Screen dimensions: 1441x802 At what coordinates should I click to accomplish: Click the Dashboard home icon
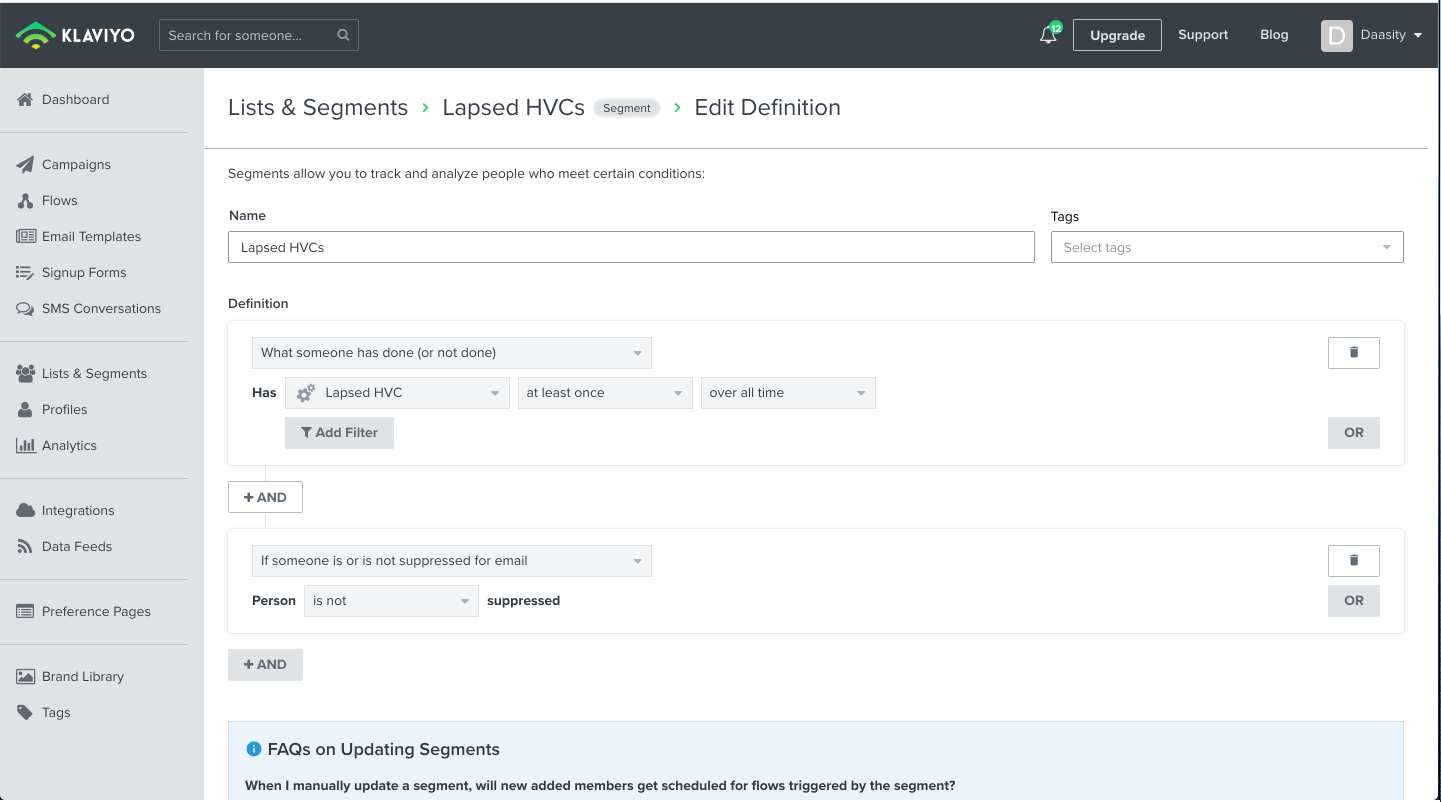click(x=25, y=100)
